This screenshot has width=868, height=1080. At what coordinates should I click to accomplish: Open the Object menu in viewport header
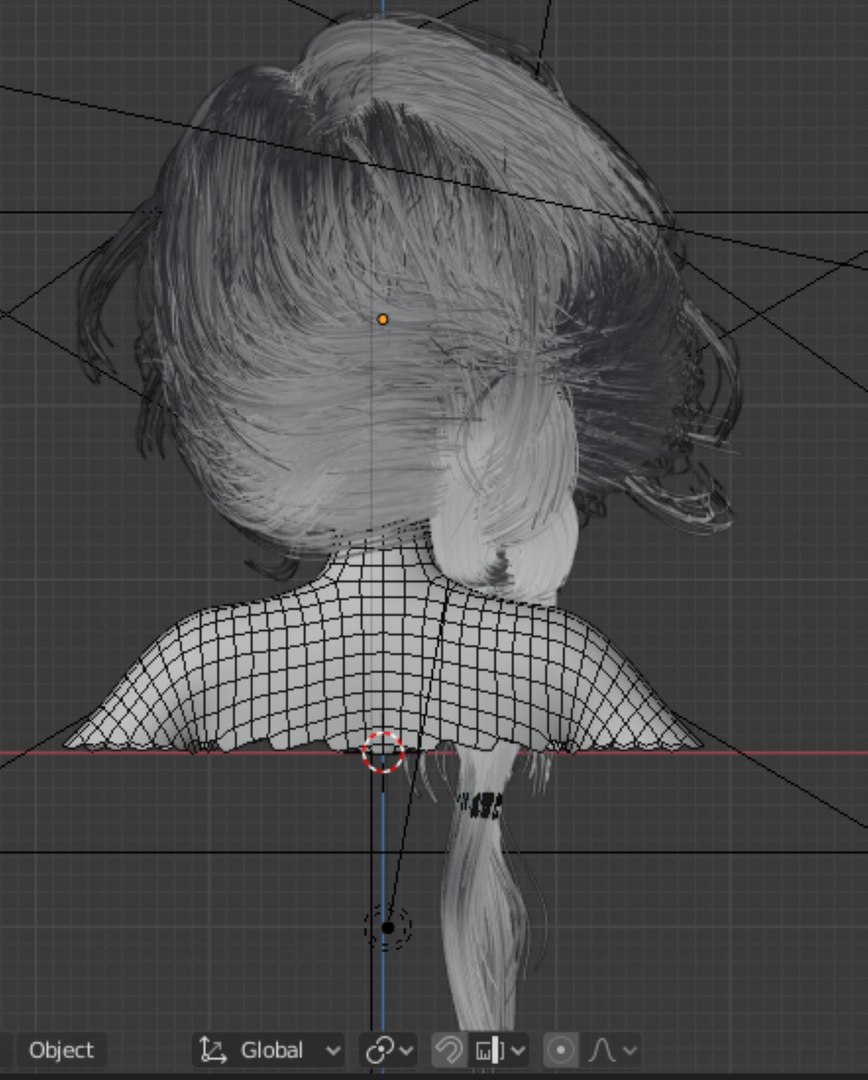click(x=61, y=1050)
